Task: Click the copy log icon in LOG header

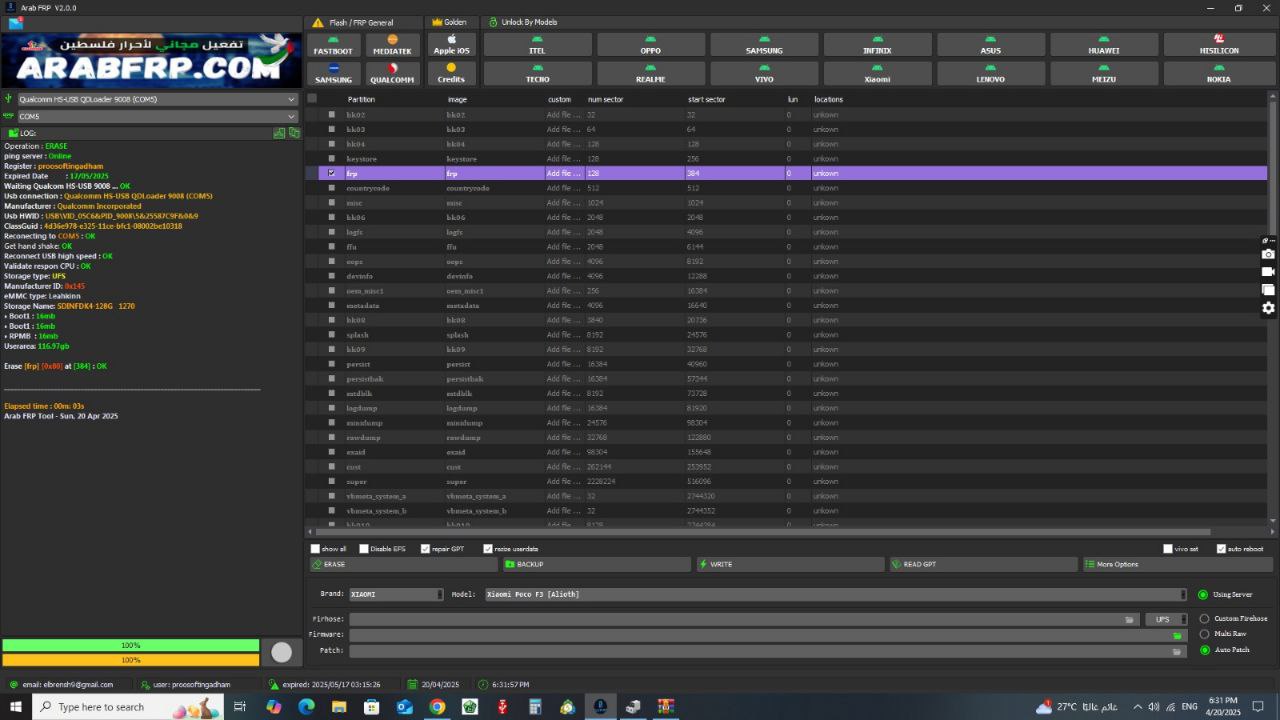Action: [294, 133]
